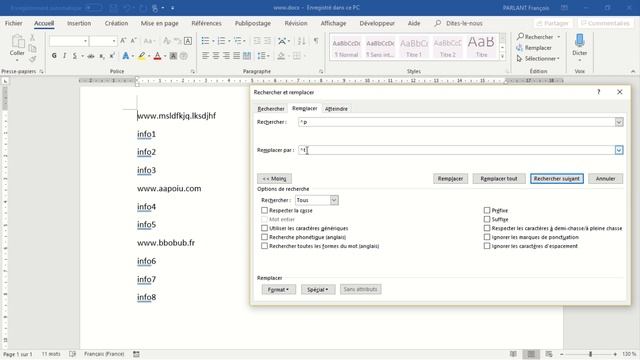Click the Remplacer button in dialog

tap(450, 179)
